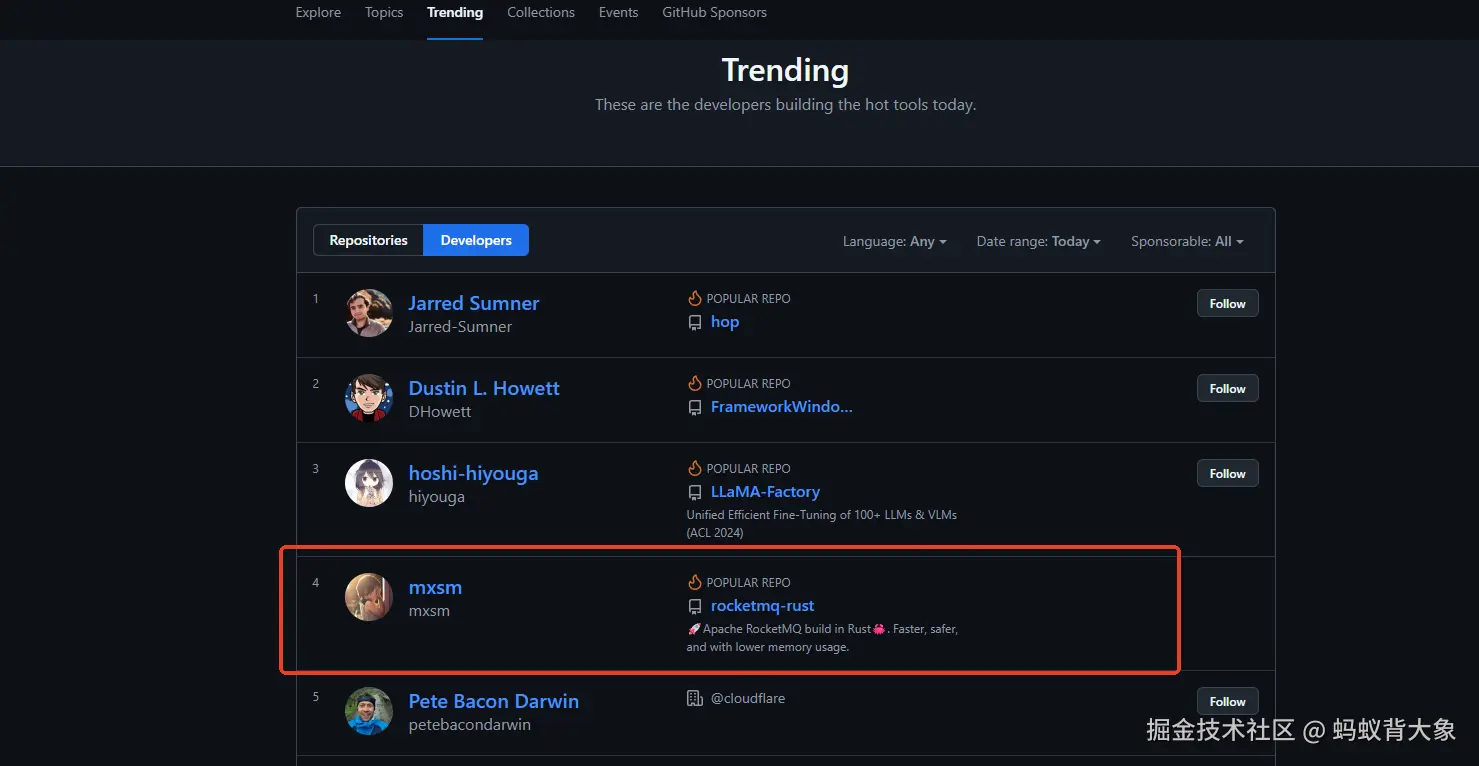Click repo icon beside LLaMA-Factory
The height and width of the screenshot is (766, 1479).
(x=695, y=493)
